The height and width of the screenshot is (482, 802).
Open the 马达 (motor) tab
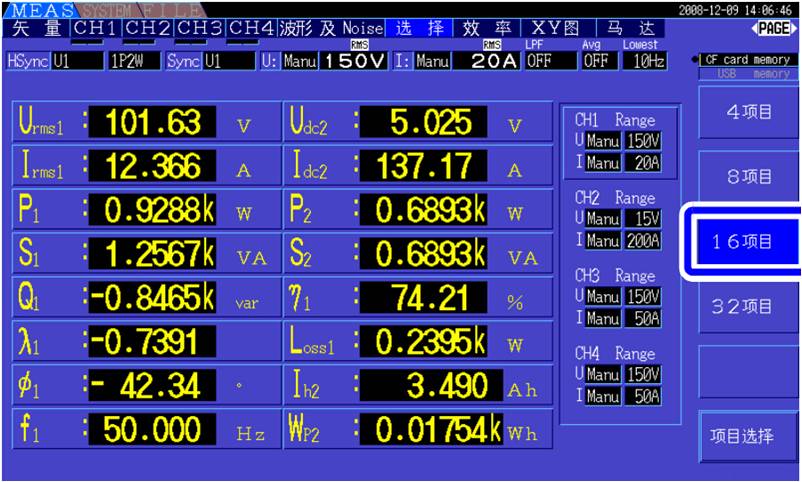tap(638, 28)
